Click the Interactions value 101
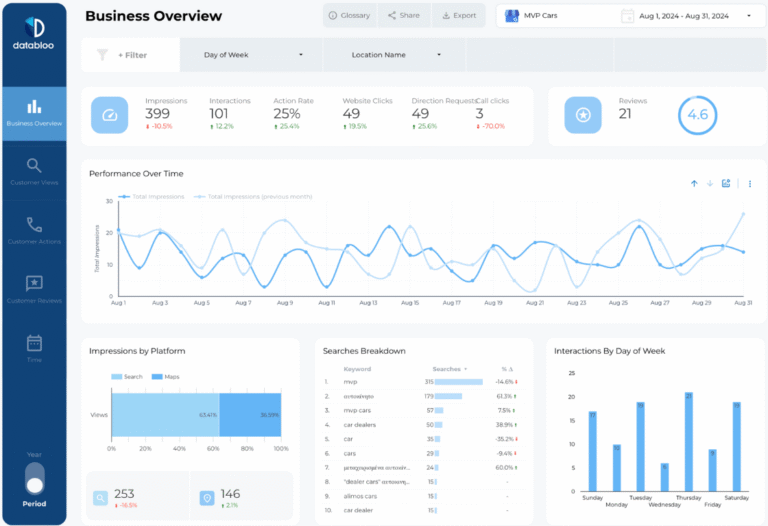 click(219, 114)
